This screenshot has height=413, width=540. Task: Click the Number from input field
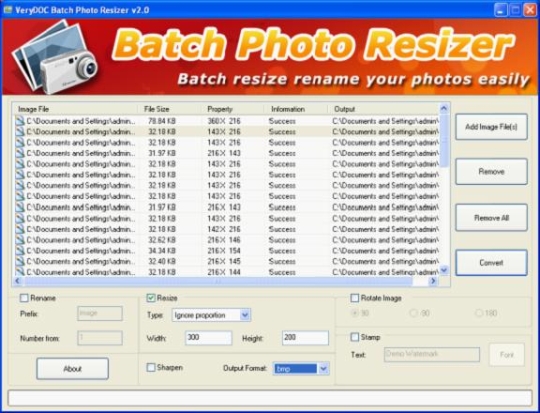tap(100, 338)
